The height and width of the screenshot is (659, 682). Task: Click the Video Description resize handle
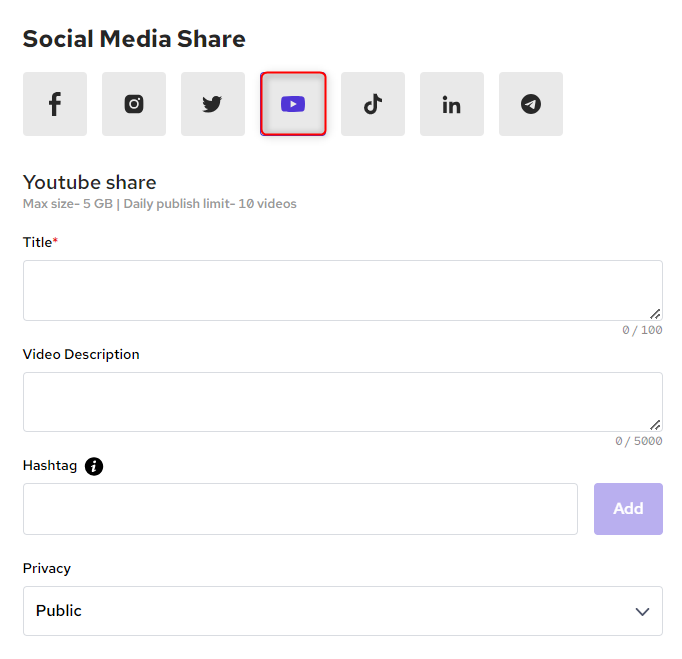655,425
